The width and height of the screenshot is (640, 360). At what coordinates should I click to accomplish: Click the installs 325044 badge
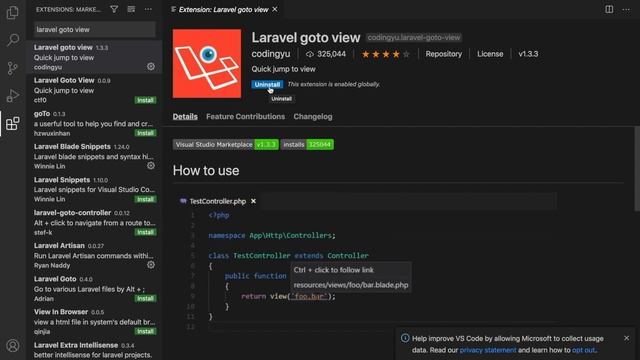[x=307, y=144]
